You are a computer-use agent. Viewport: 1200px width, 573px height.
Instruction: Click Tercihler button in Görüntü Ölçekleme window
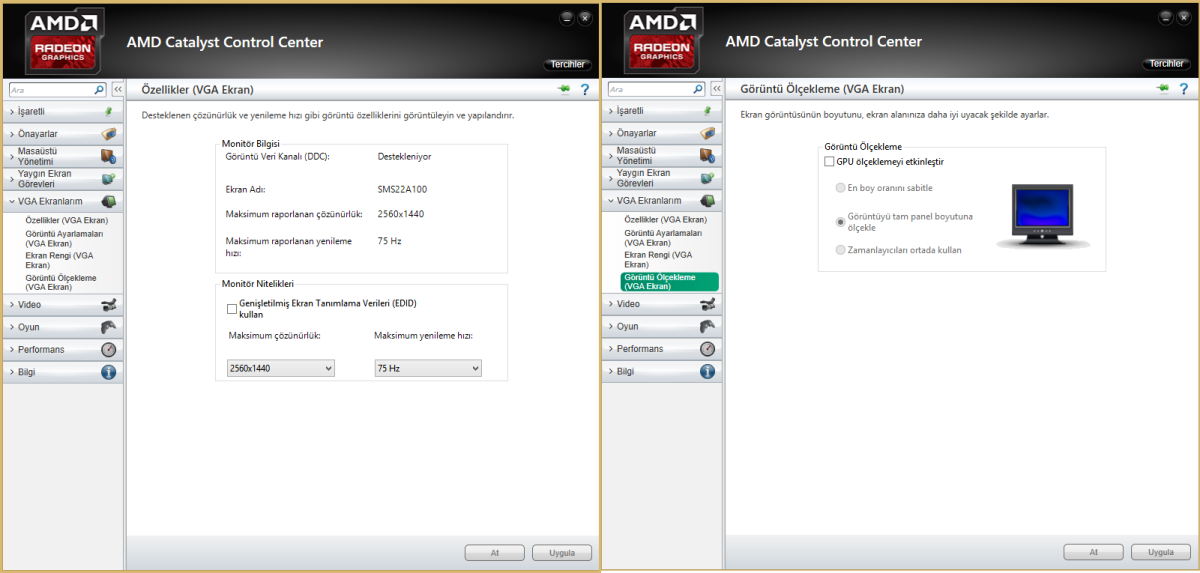(x=1166, y=64)
